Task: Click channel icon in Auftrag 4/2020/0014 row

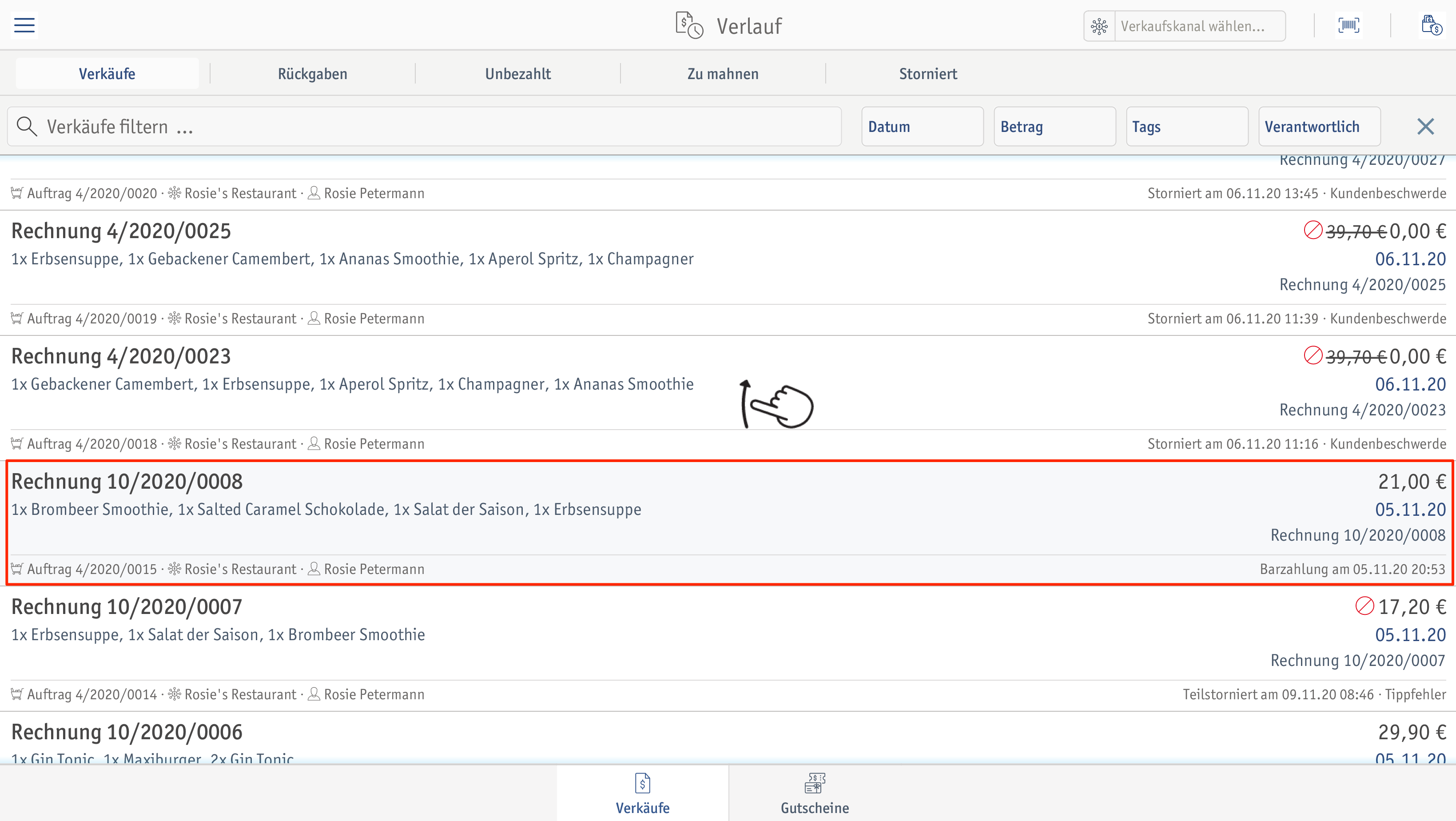Action: tap(175, 694)
